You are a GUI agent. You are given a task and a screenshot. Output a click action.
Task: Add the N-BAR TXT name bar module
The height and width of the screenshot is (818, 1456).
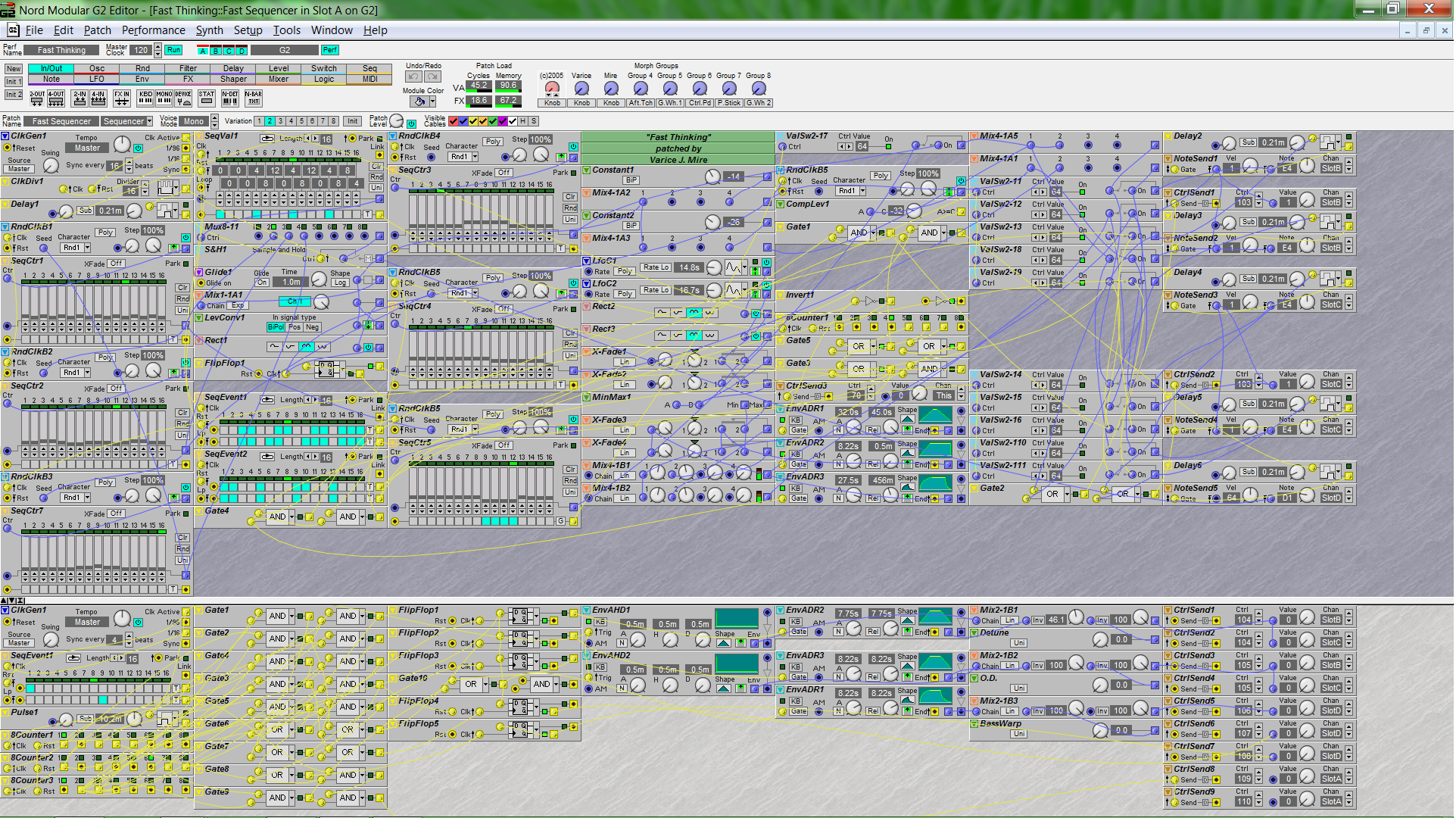coord(254,98)
